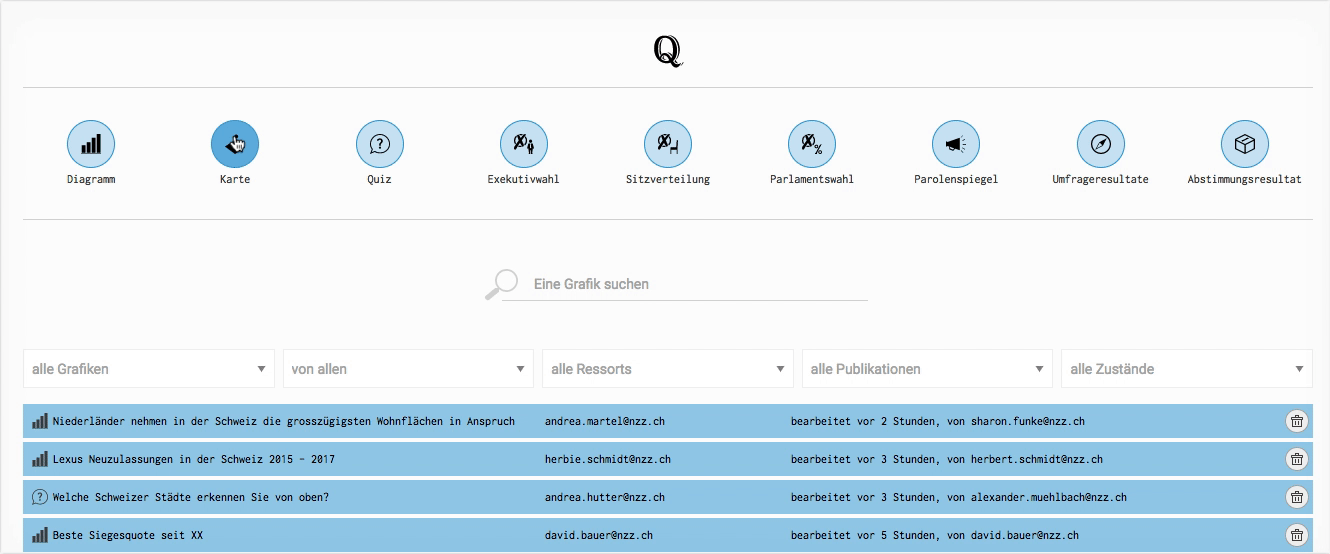The height and width of the screenshot is (554, 1330).
Task: Select the Karte map tool icon
Action: click(x=235, y=144)
